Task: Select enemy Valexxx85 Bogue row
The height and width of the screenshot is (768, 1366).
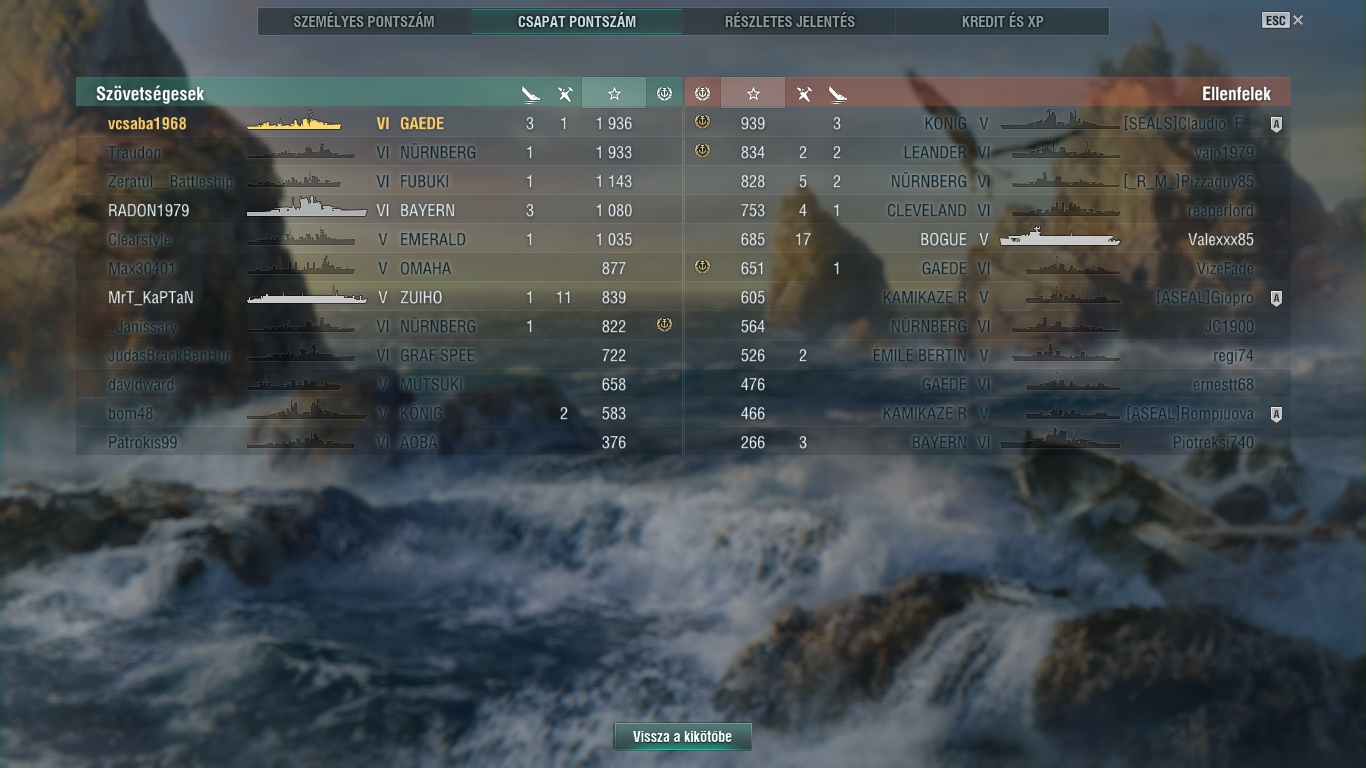Action: click(x=987, y=239)
